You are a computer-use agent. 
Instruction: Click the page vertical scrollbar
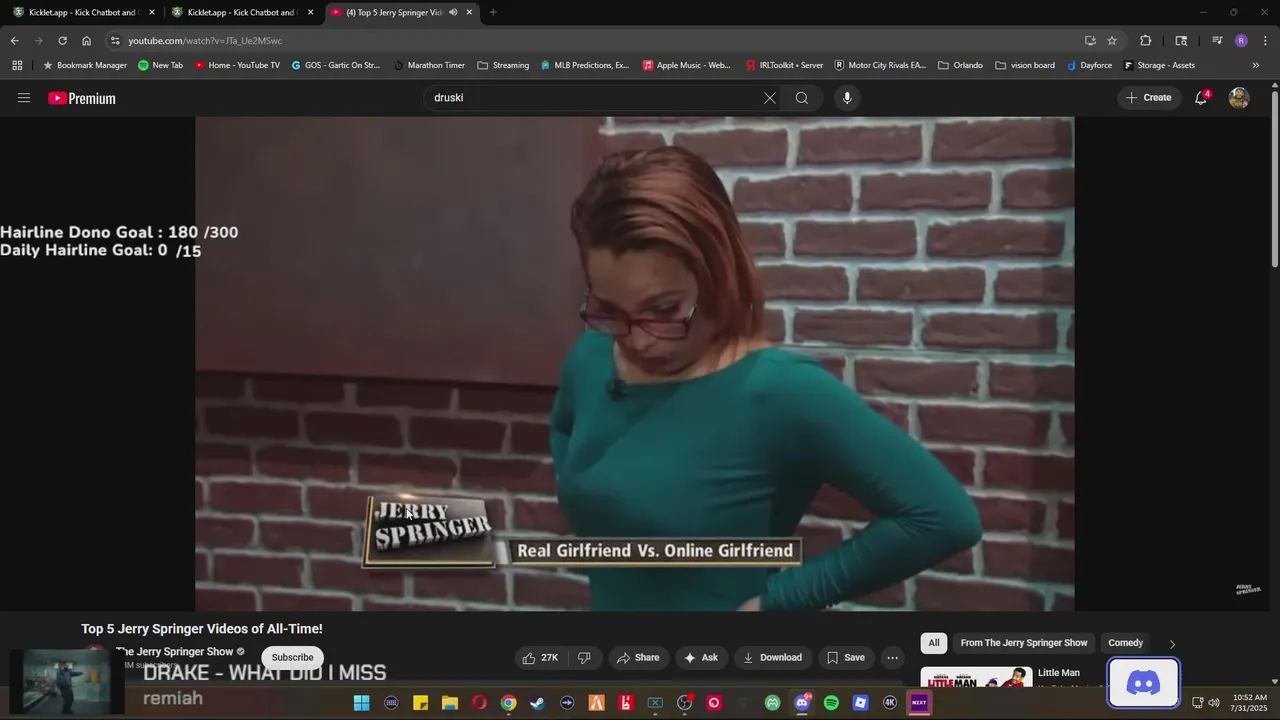pos(1275,180)
